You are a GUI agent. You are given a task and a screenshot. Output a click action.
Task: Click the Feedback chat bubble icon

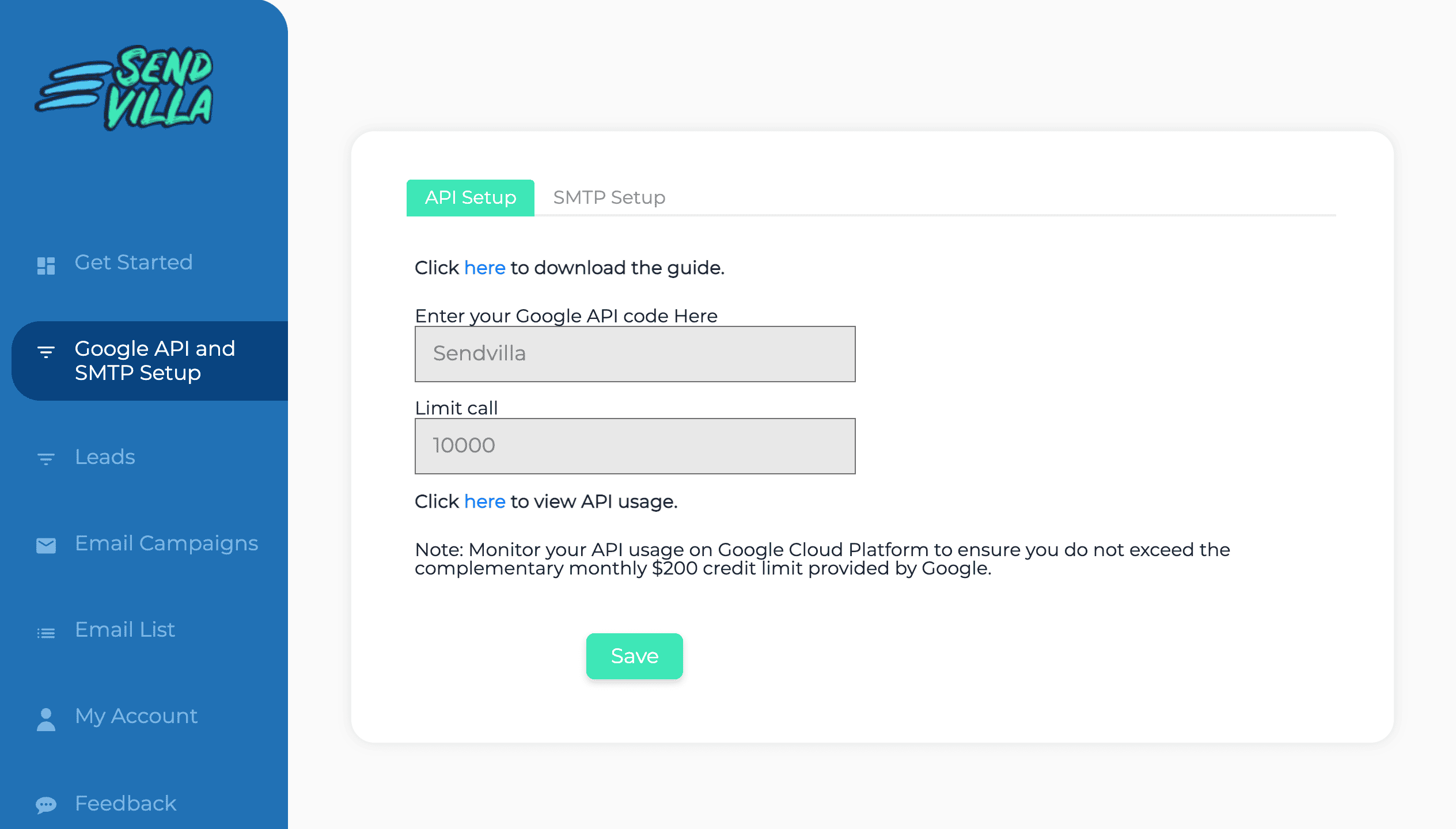pyautogui.click(x=46, y=804)
